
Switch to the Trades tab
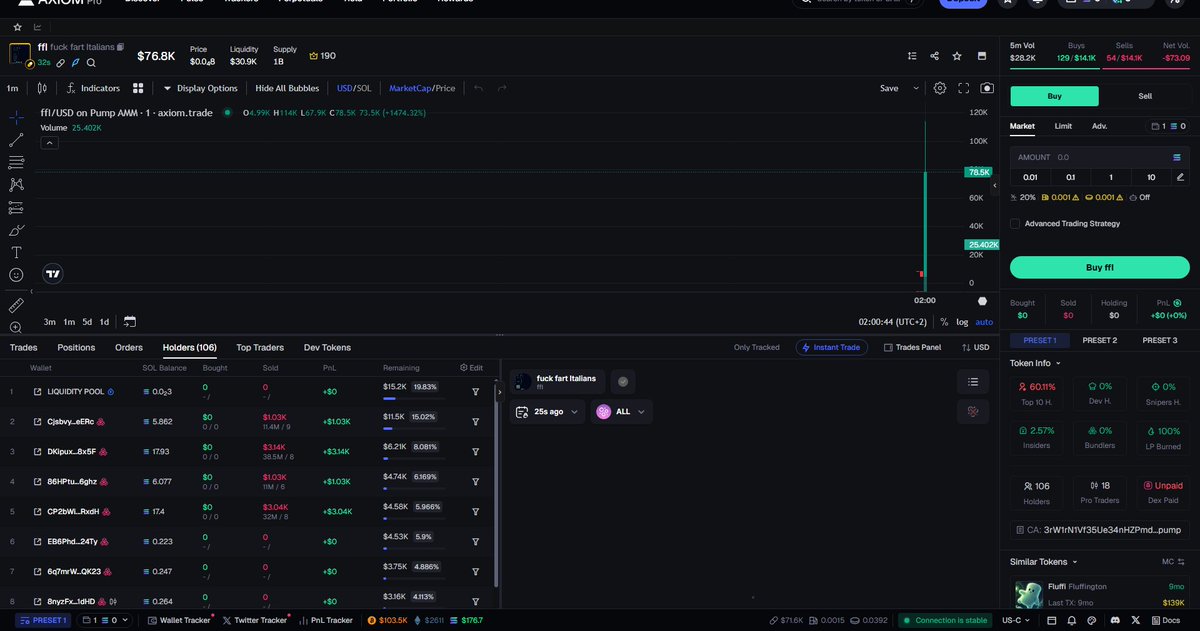(23, 347)
